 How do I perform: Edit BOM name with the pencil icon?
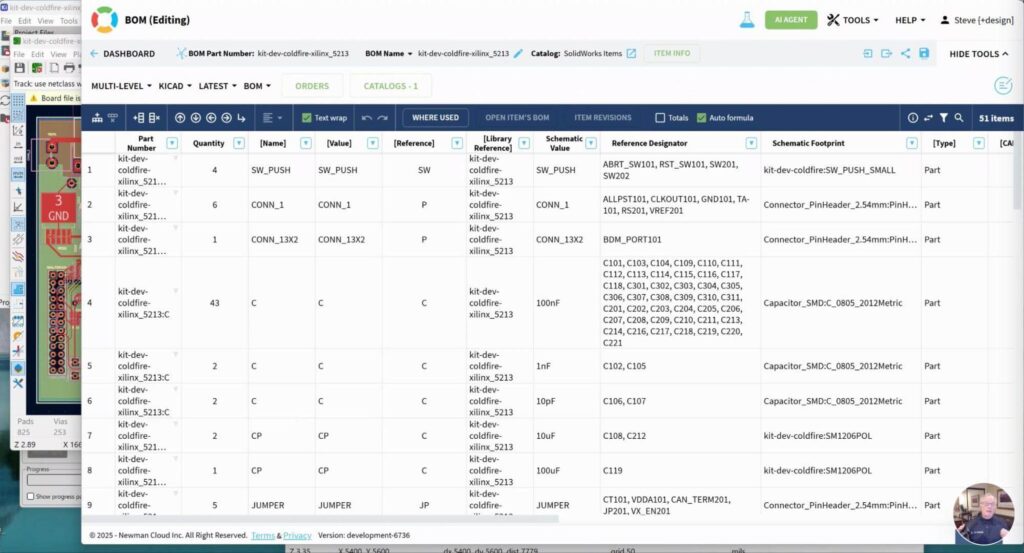tap(518, 54)
